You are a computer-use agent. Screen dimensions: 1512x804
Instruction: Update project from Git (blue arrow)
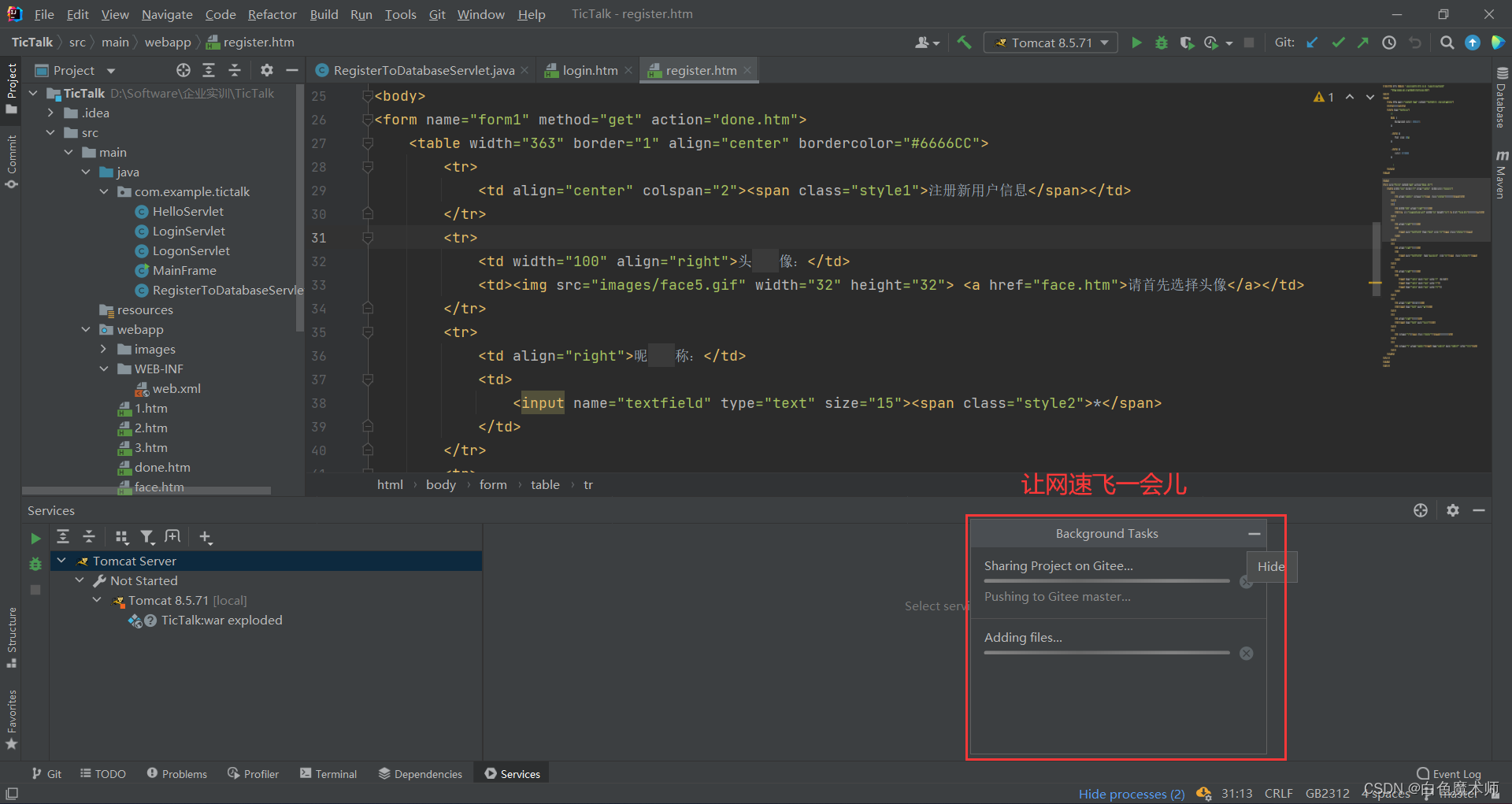coord(1312,43)
